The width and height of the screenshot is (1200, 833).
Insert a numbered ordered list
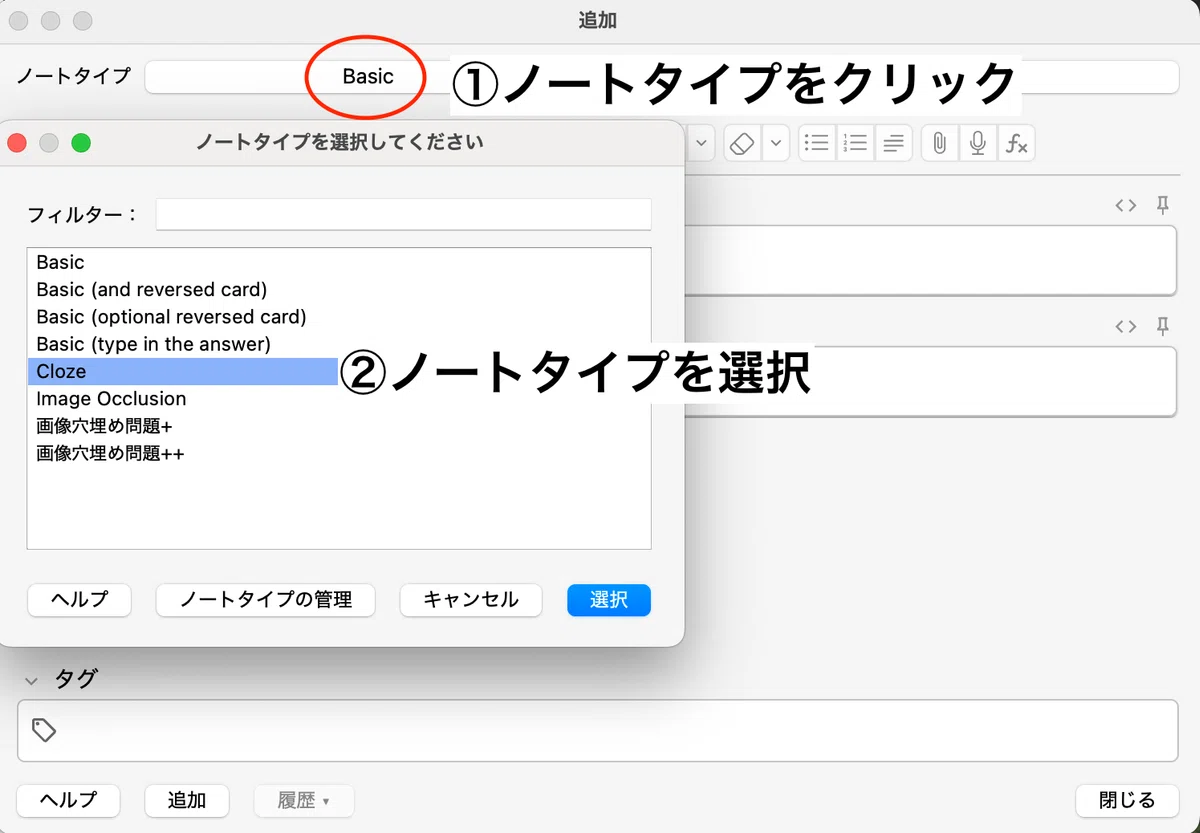(x=855, y=143)
